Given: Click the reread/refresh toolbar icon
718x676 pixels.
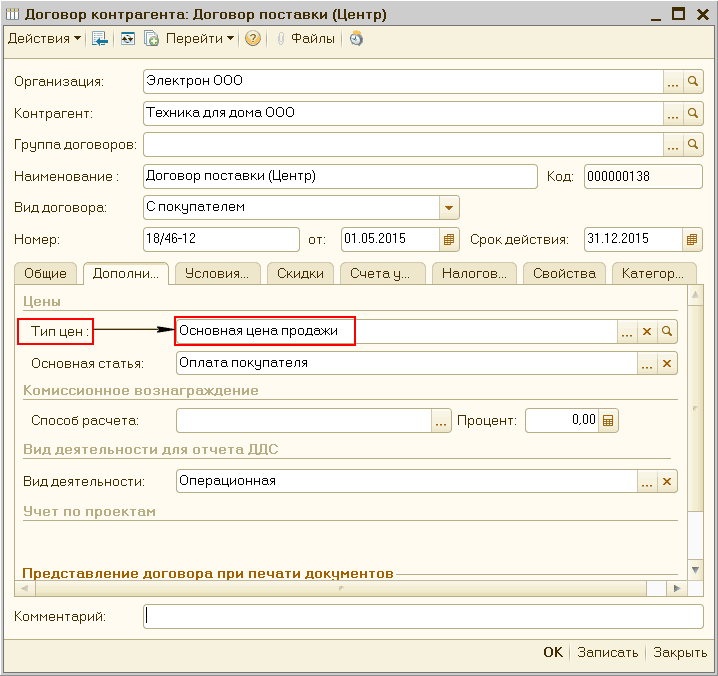Looking at the screenshot, I should pos(128,38).
